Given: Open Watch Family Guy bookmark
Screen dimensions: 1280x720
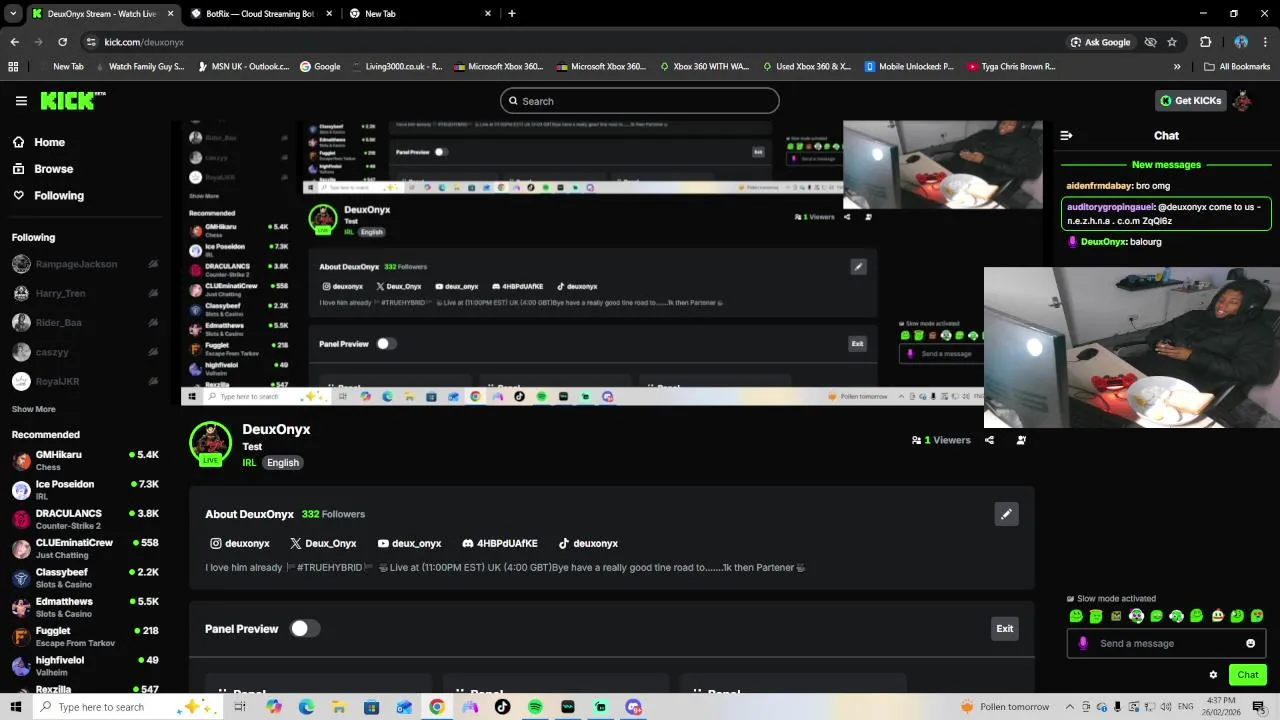Looking at the screenshot, I should (139, 67).
